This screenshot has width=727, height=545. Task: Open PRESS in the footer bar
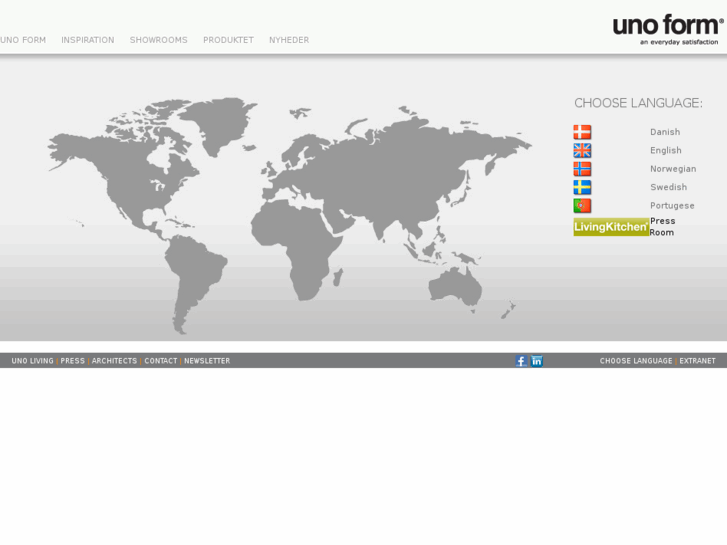tap(73, 361)
